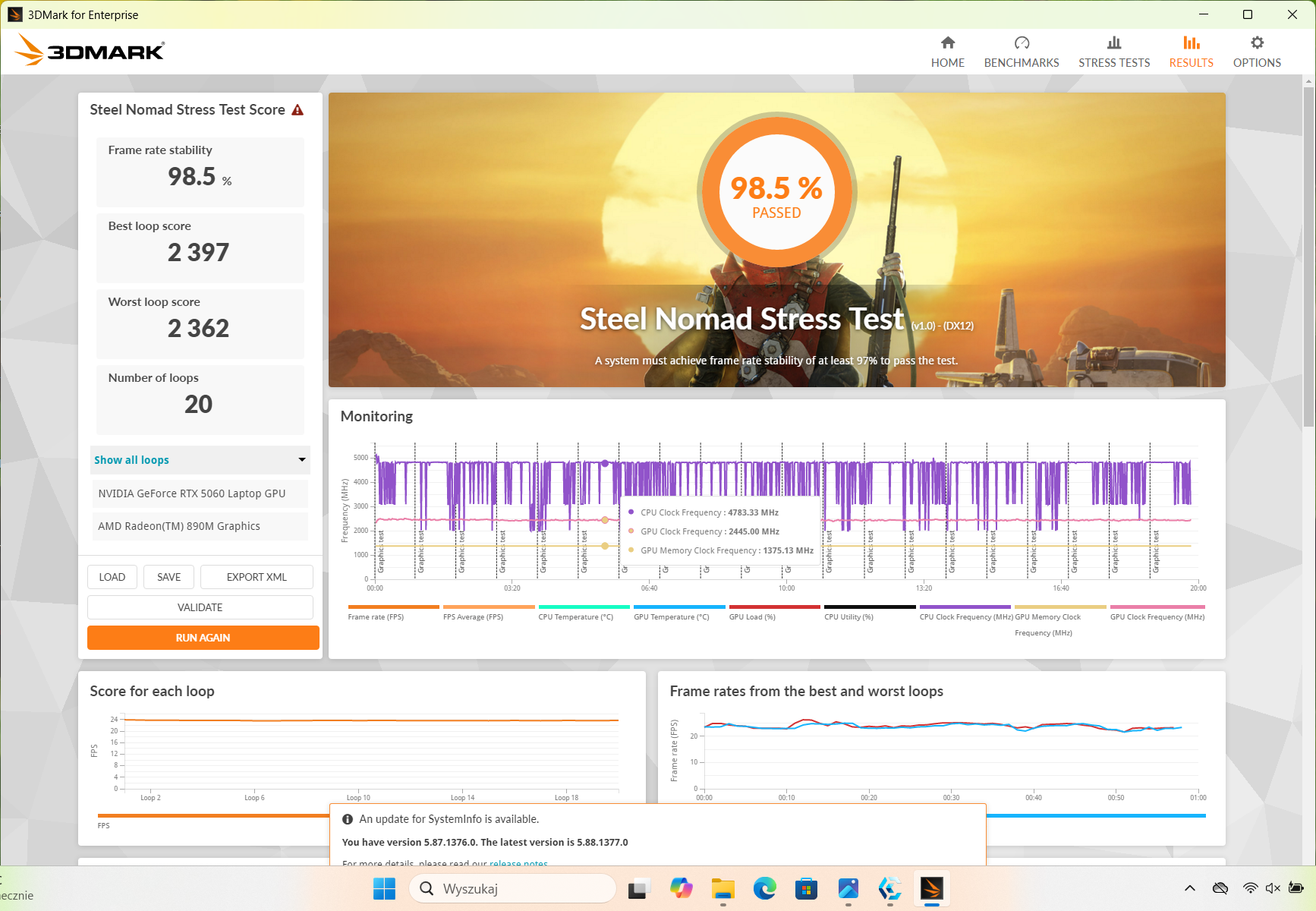Viewport: 1316px width, 911px height.
Task: Click the cloud sync tray icon
Action: (1220, 888)
